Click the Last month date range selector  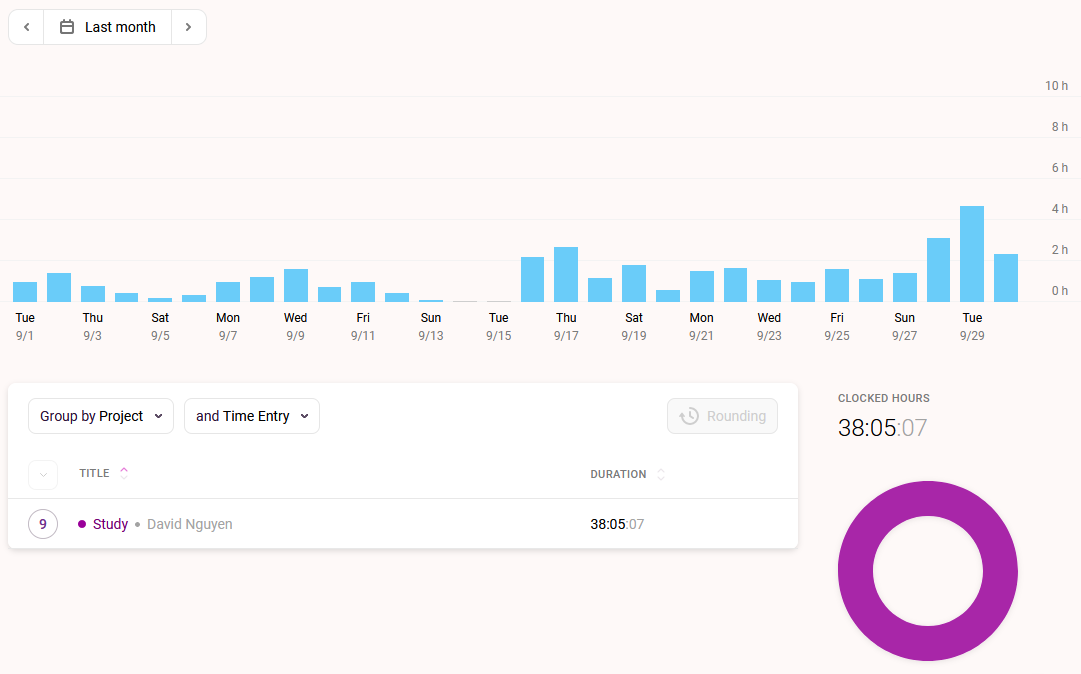pos(108,27)
